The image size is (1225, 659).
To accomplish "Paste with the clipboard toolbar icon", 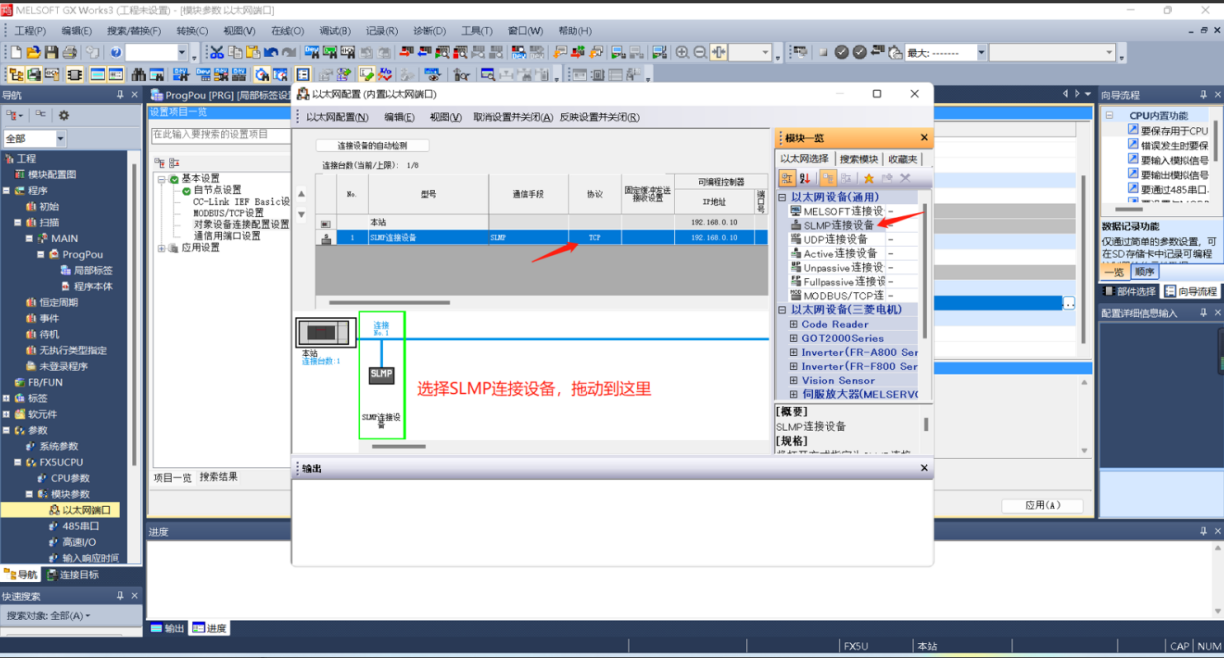I will [253, 52].
